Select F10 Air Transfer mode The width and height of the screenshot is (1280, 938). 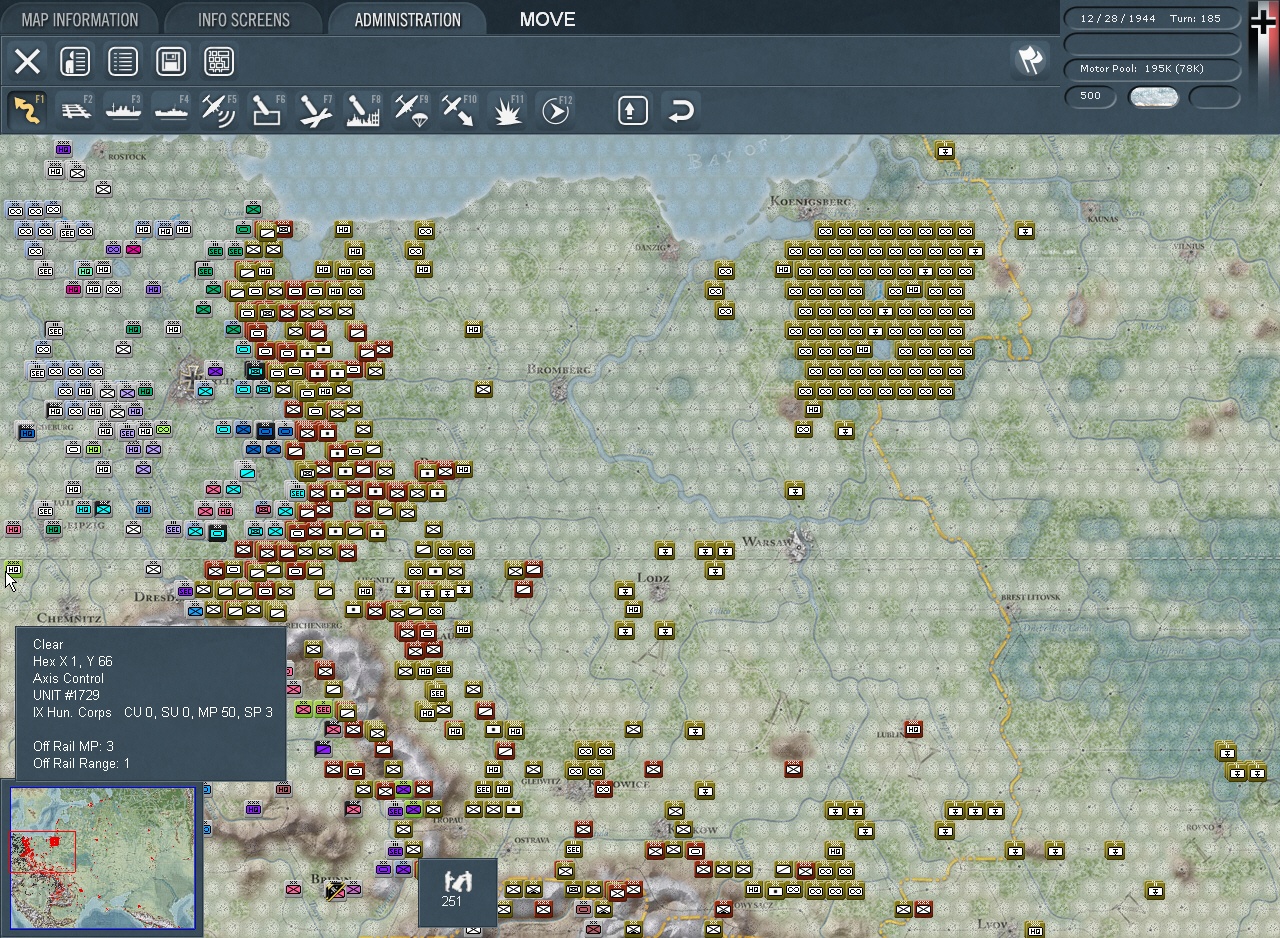tap(459, 110)
